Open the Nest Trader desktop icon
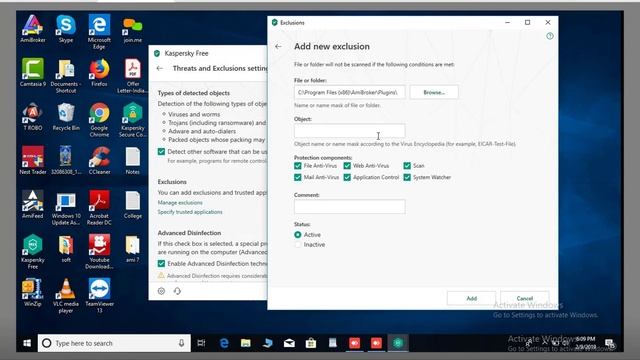640x360 pixels. coord(33,160)
